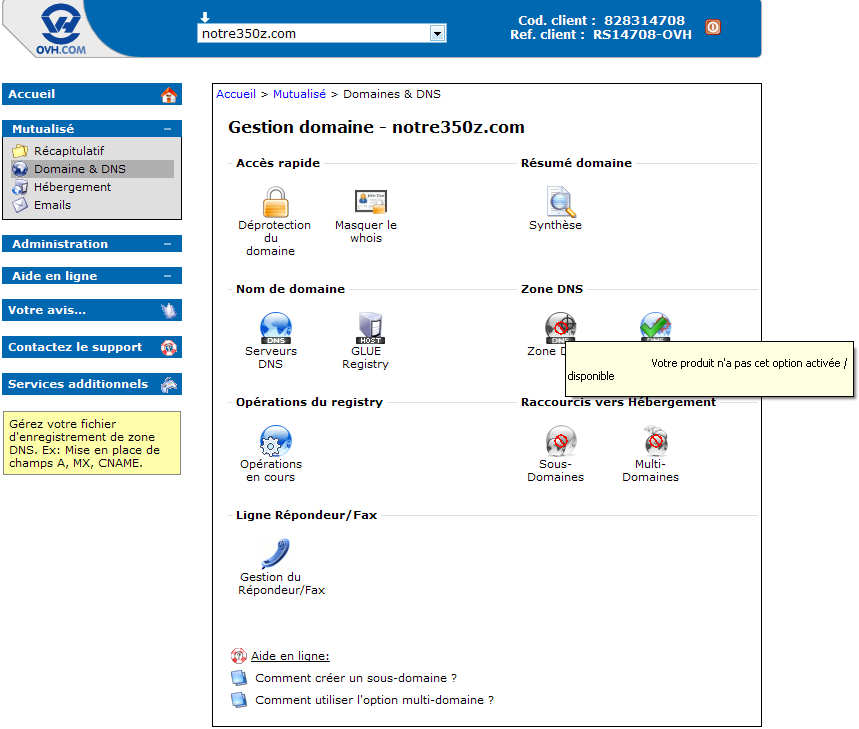Click the OVH.COM logo
This screenshot has height=729, width=859.
click(61, 29)
